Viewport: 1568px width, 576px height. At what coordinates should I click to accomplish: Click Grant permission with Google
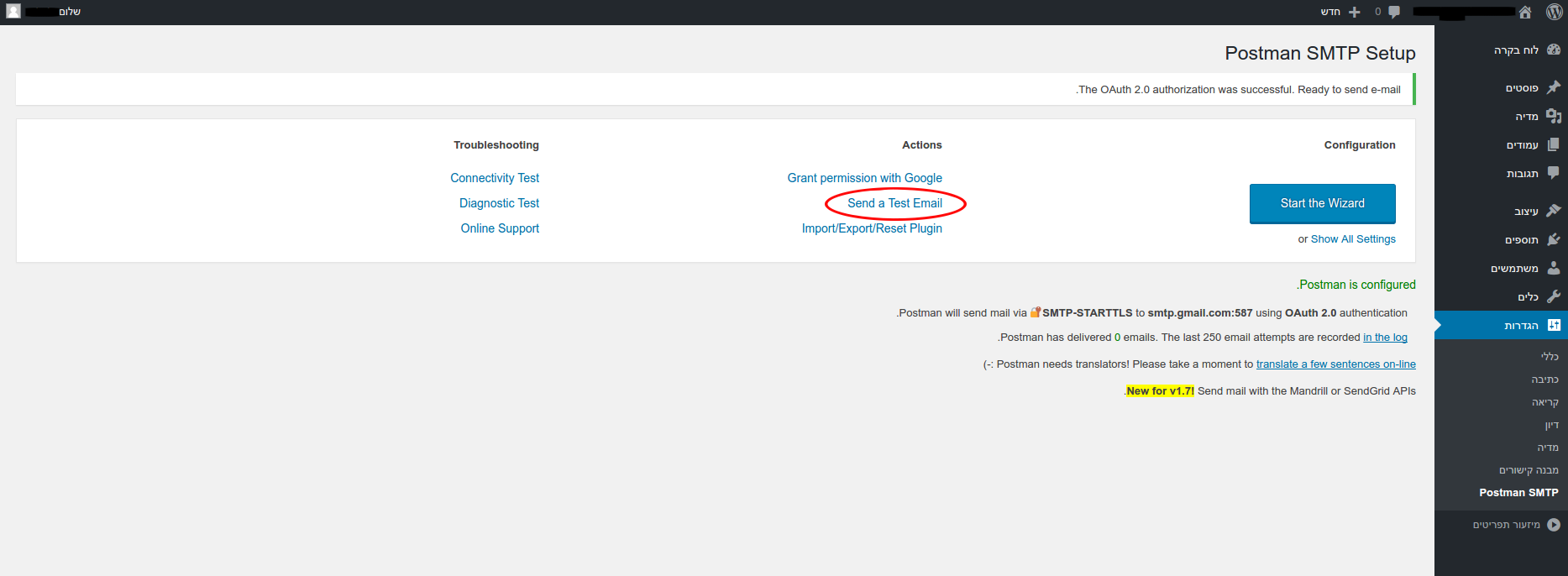click(x=864, y=178)
